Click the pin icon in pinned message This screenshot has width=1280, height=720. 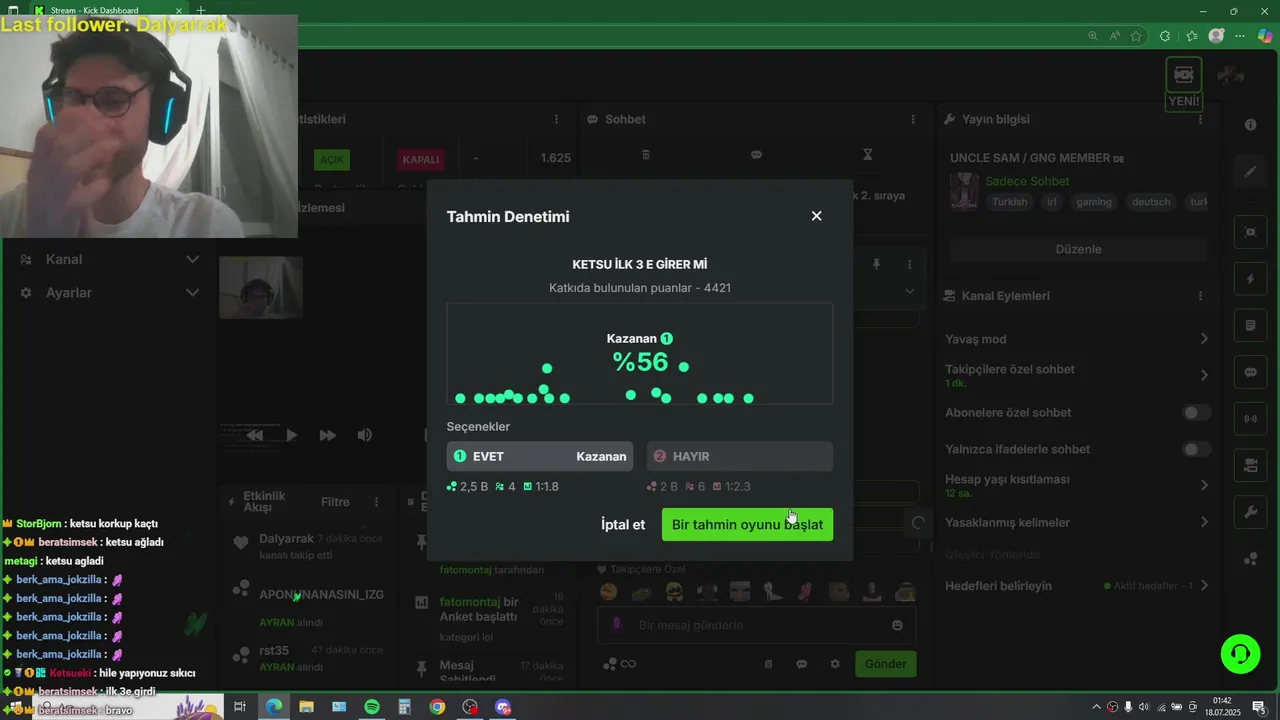coord(876,264)
